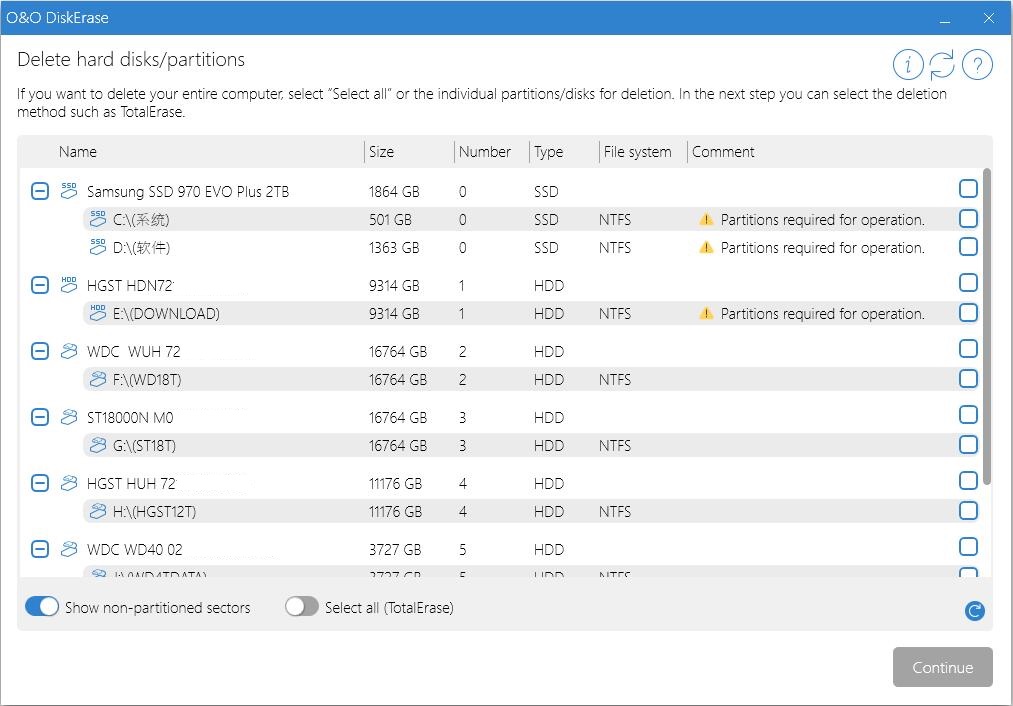Click the Samsung SSD 970 EVO drive icon

click(69, 191)
